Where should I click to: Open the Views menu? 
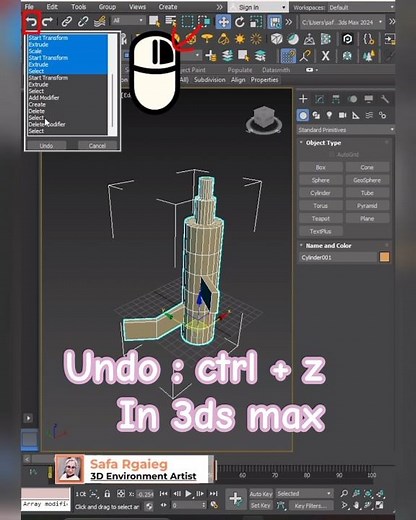tap(137, 7)
